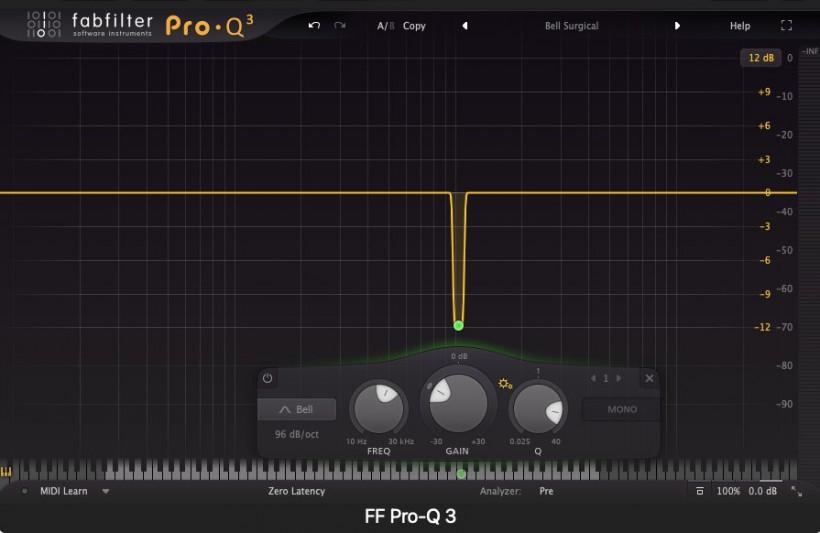Select the green band 1 EQ node
Screen dimensions: 820x533
click(459, 325)
